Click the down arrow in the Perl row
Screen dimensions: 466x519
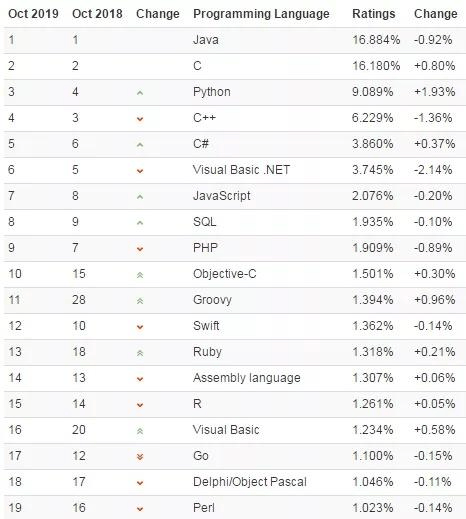140,509
